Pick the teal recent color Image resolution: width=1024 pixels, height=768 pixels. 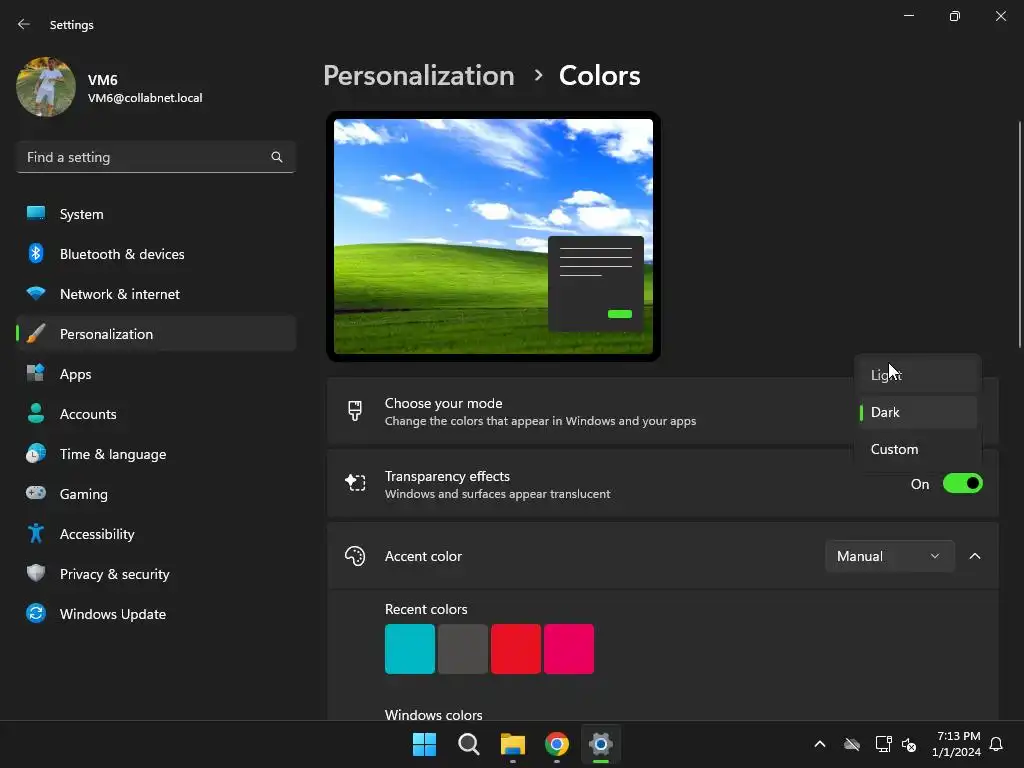[409, 648]
